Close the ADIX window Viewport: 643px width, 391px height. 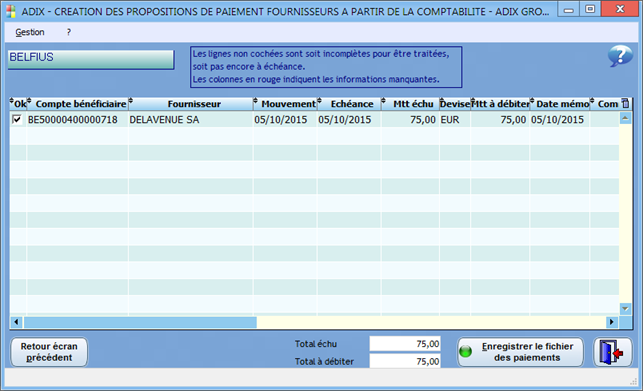point(620,9)
